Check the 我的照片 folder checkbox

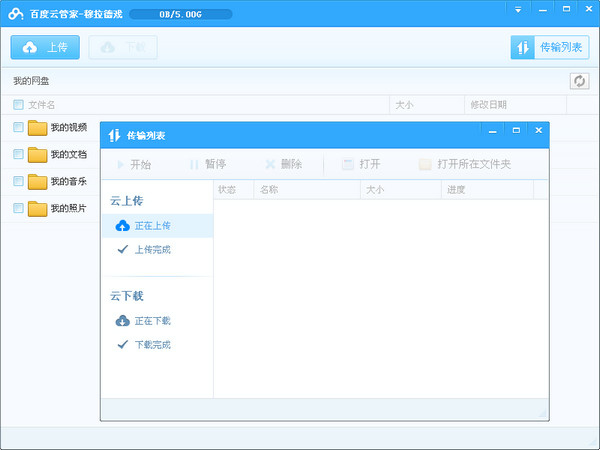click(x=18, y=208)
